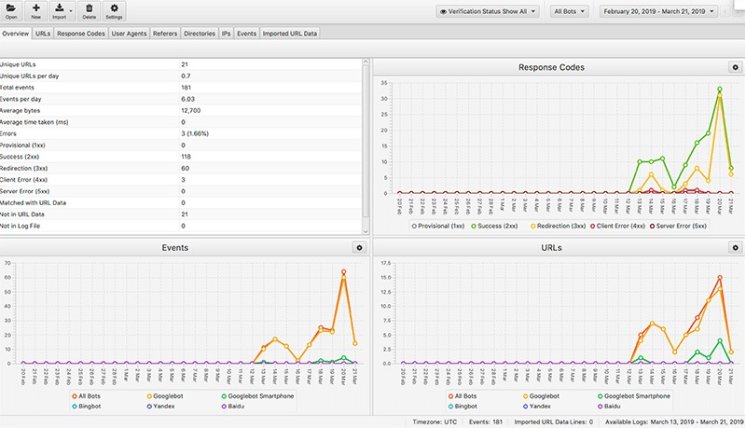Select the Success (2xx) table row

pyautogui.click(x=181, y=157)
